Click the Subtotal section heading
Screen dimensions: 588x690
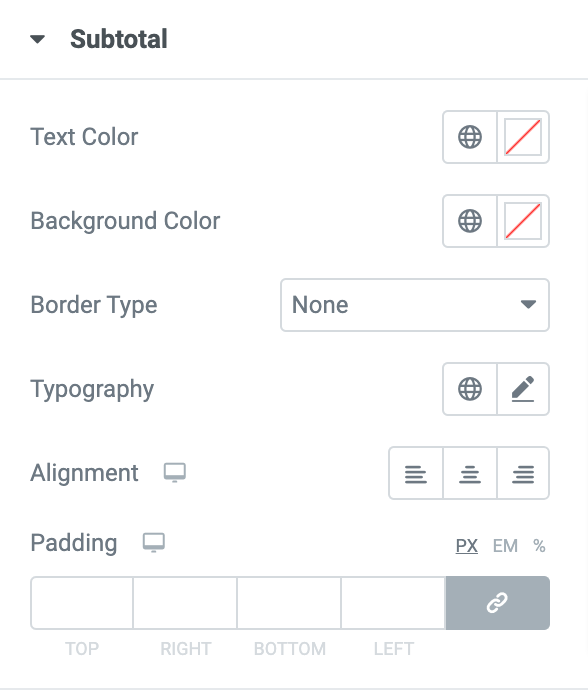click(x=119, y=39)
